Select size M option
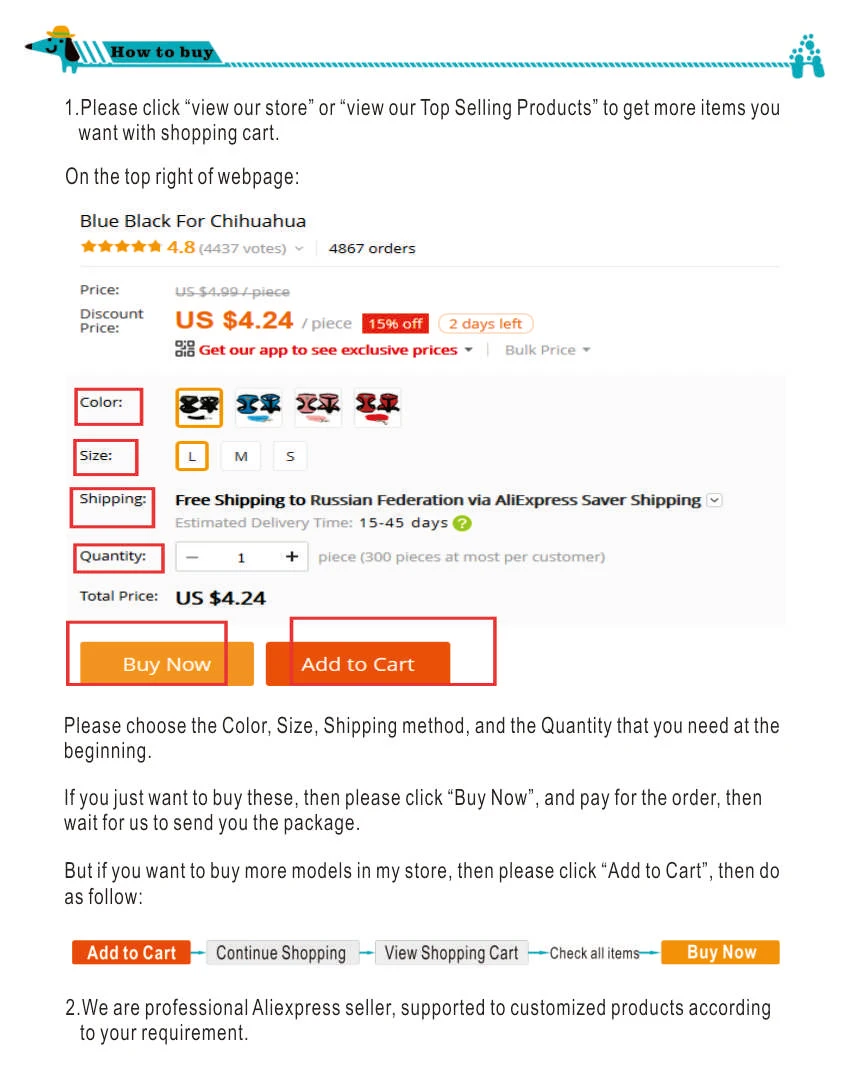Image resolution: width=850 pixels, height=1077 pixels. point(241,456)
